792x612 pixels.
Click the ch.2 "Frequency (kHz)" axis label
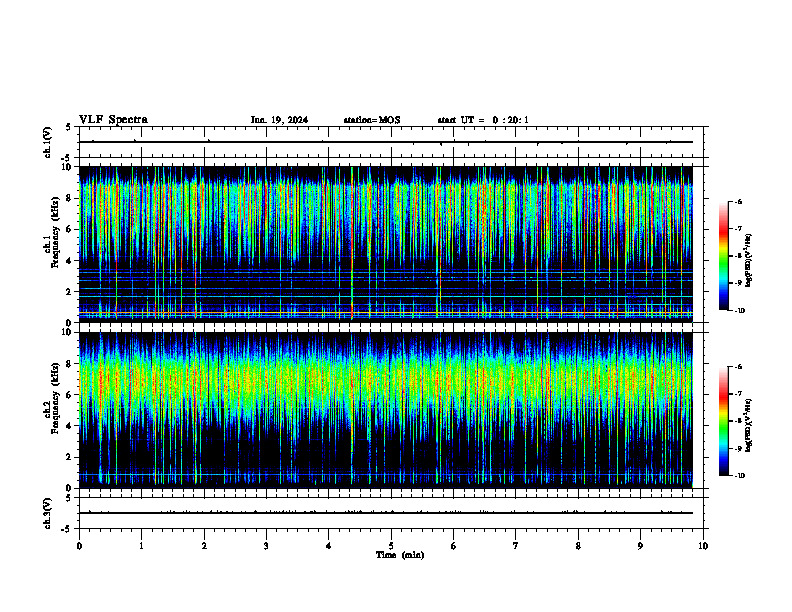pos(55,398)
